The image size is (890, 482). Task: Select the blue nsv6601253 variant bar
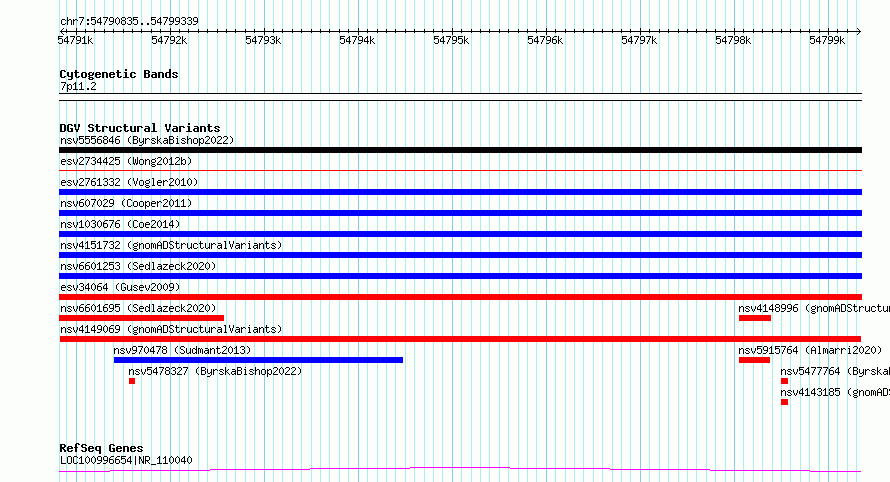tap(460, 276)
